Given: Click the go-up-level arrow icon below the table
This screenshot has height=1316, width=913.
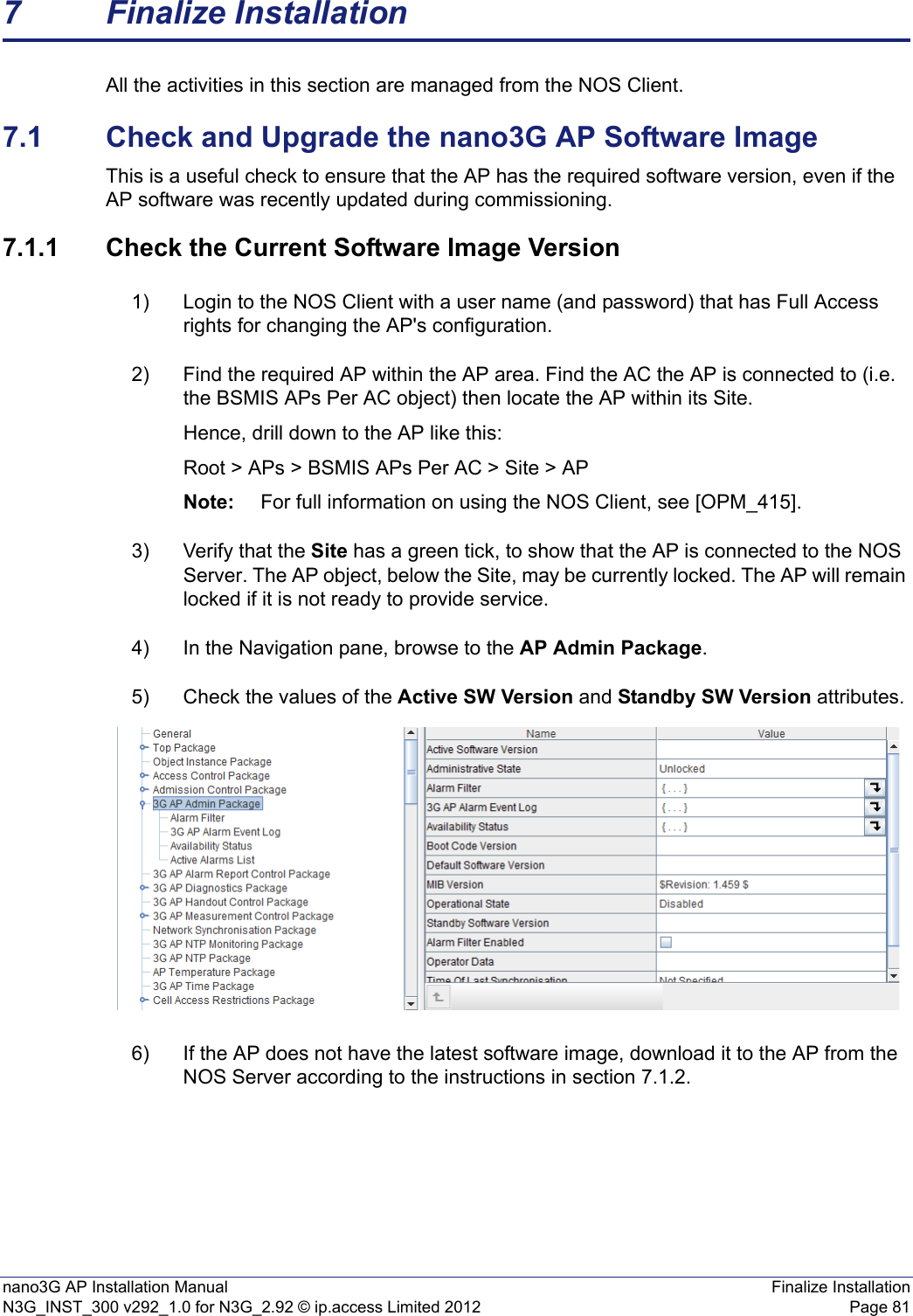Looking at the screenshot, I should 438,997.
